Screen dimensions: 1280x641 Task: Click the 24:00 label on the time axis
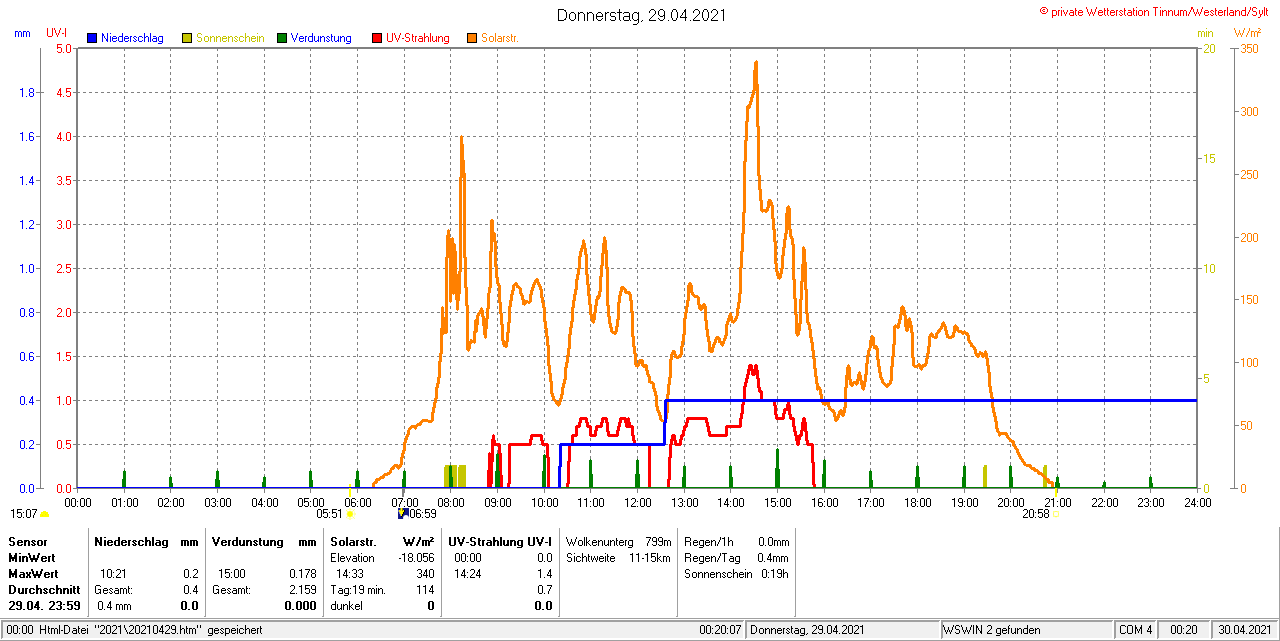(x=1197, y=502)
